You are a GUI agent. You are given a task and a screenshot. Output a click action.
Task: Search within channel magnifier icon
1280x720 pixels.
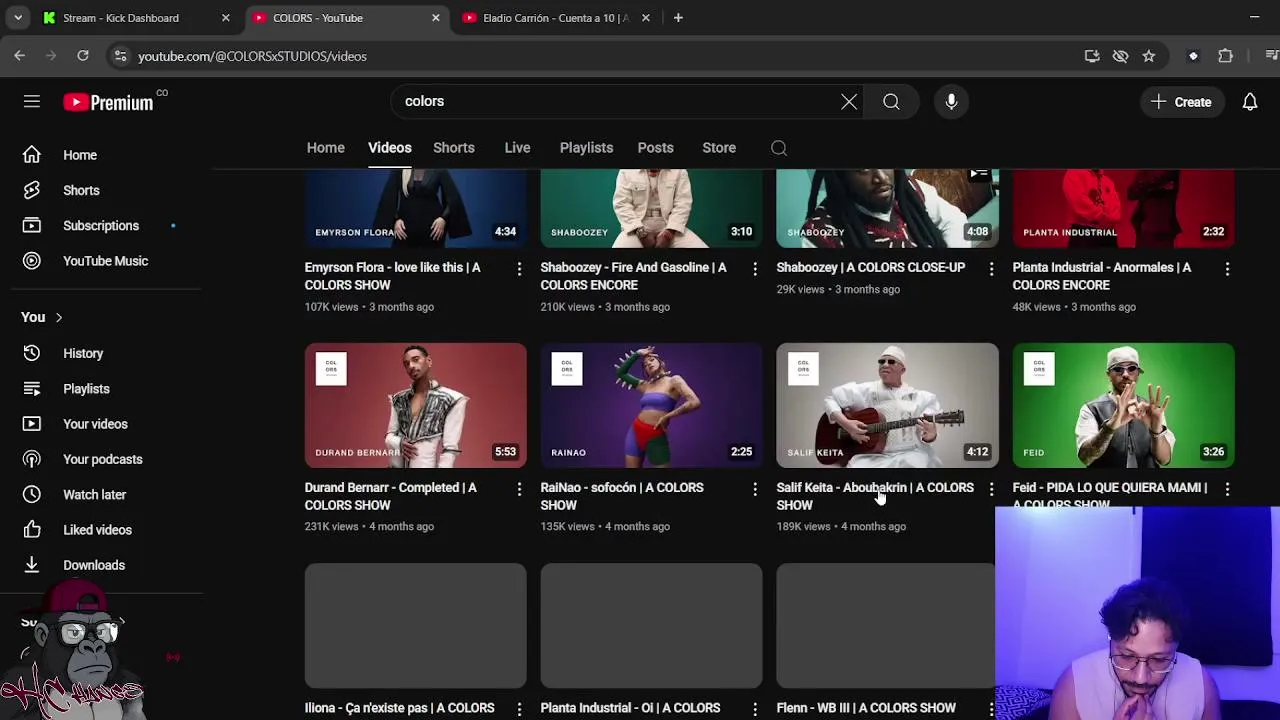pyautogui.click(x=779, y=148)
